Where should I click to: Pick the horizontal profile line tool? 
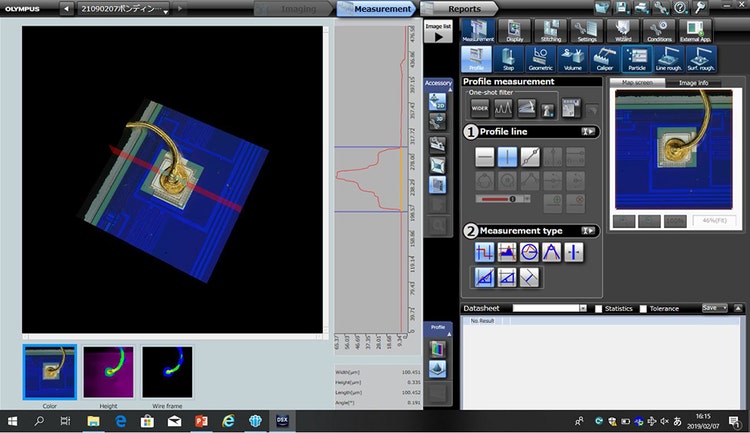coord(483,157)
